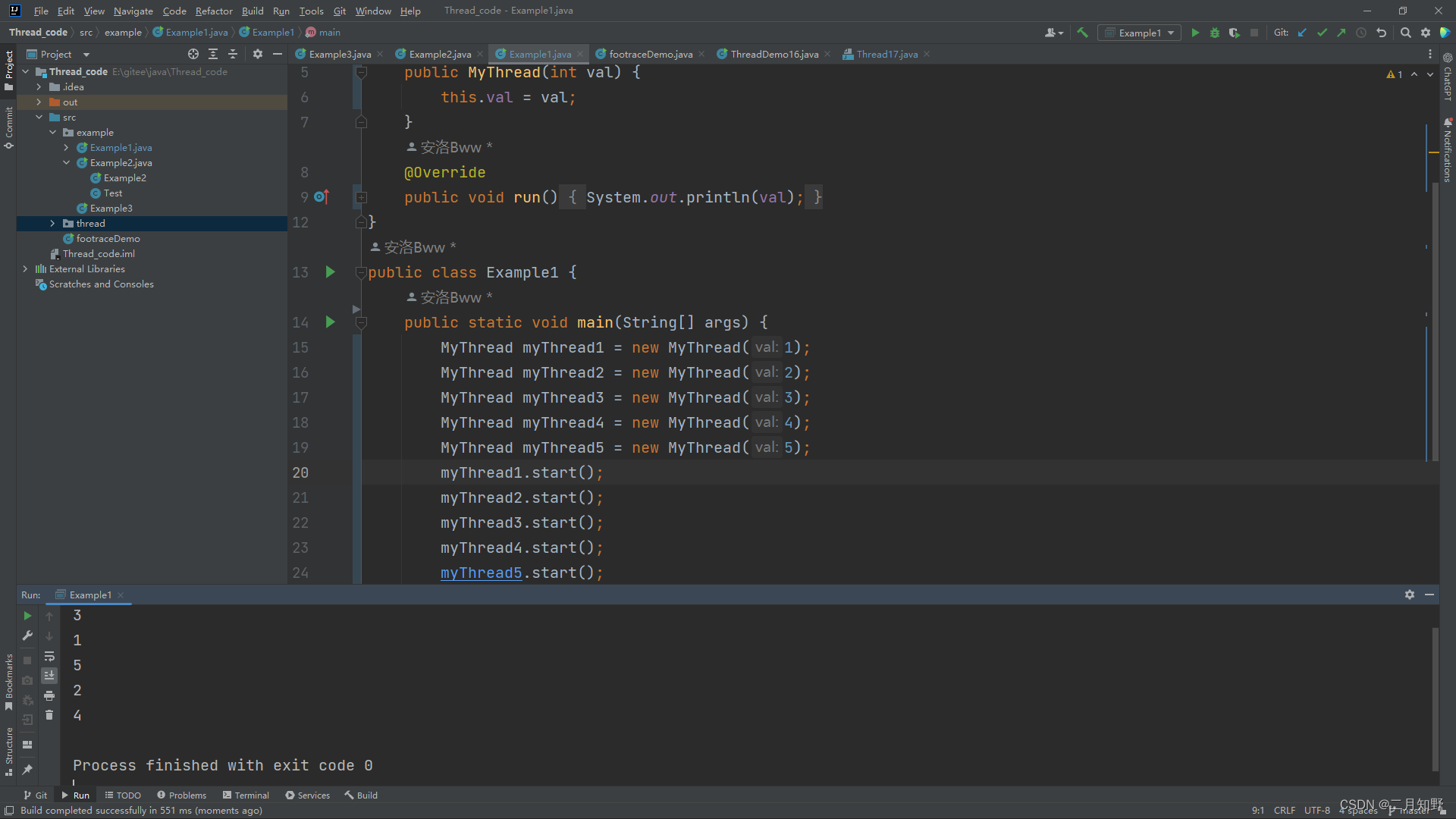Expand the .idea folder
This screenshot has height=819, width=1456.
[39, 86]
